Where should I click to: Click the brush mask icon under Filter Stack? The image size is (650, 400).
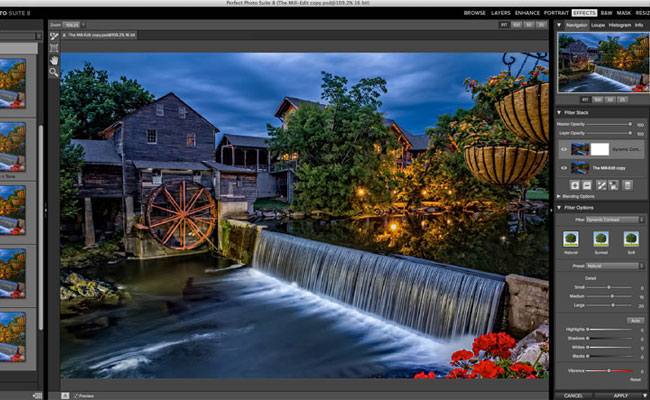(x=601, y=185)
